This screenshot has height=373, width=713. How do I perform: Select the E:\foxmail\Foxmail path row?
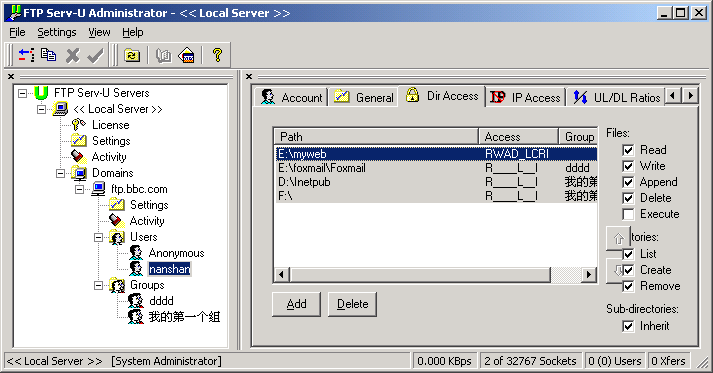(x=435, y=168)
